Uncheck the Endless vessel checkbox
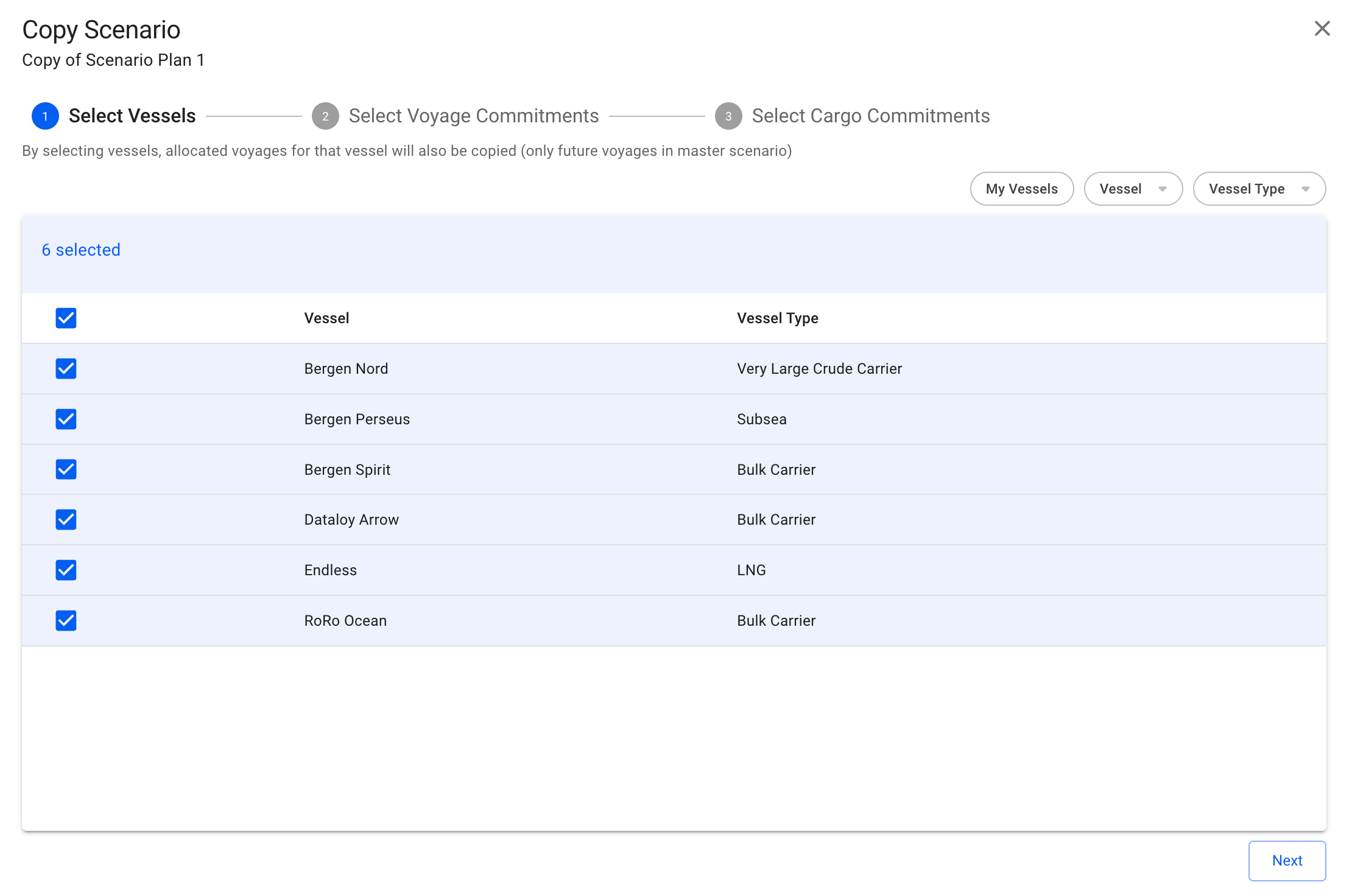This screenshot has width=1352, height=896. point(66,570)
